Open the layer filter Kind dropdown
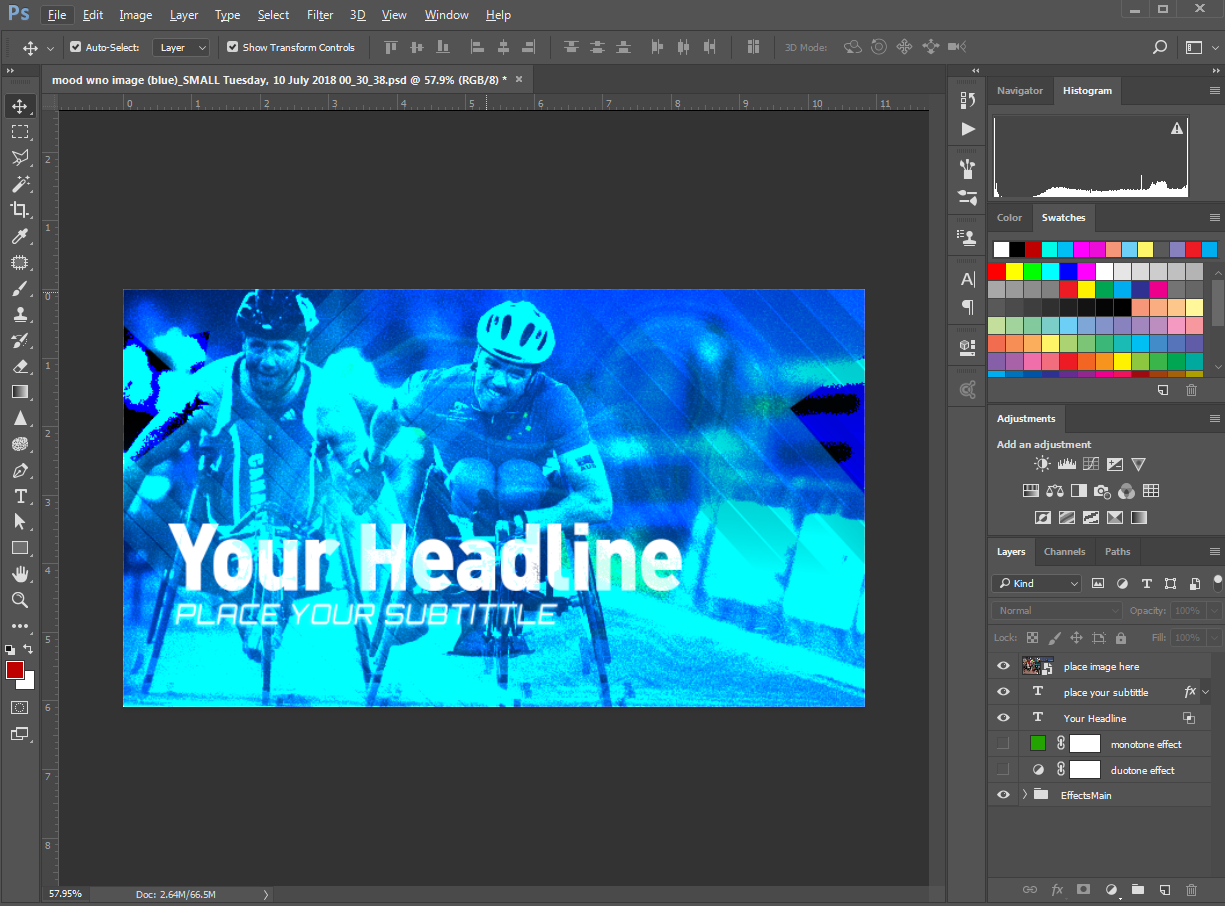1225x906 pixels. point(1037,583)
